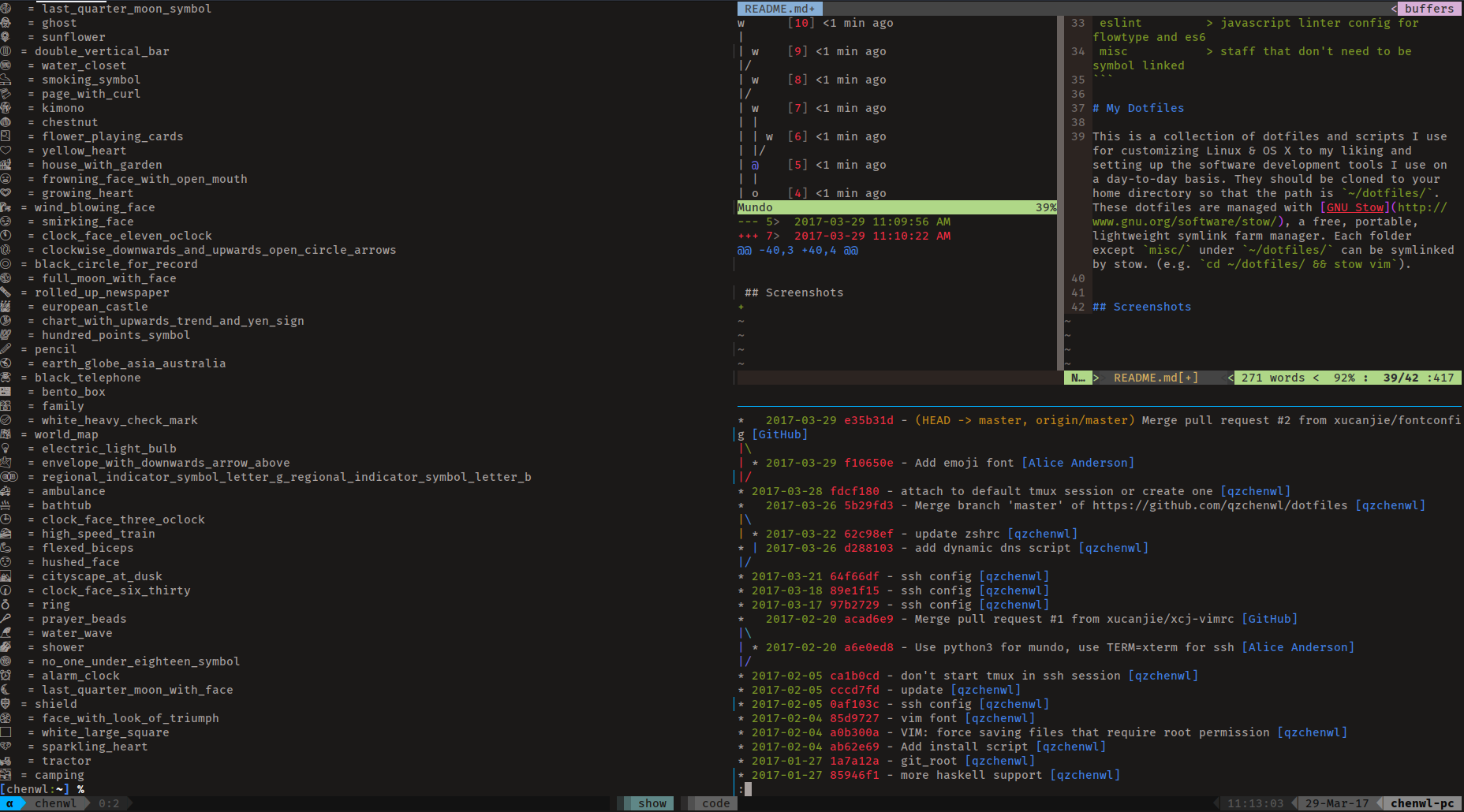This screenshot has width=1464, height=812.
Task: Click the full_moon_with_face emoji icon
Action: (6, 278)
